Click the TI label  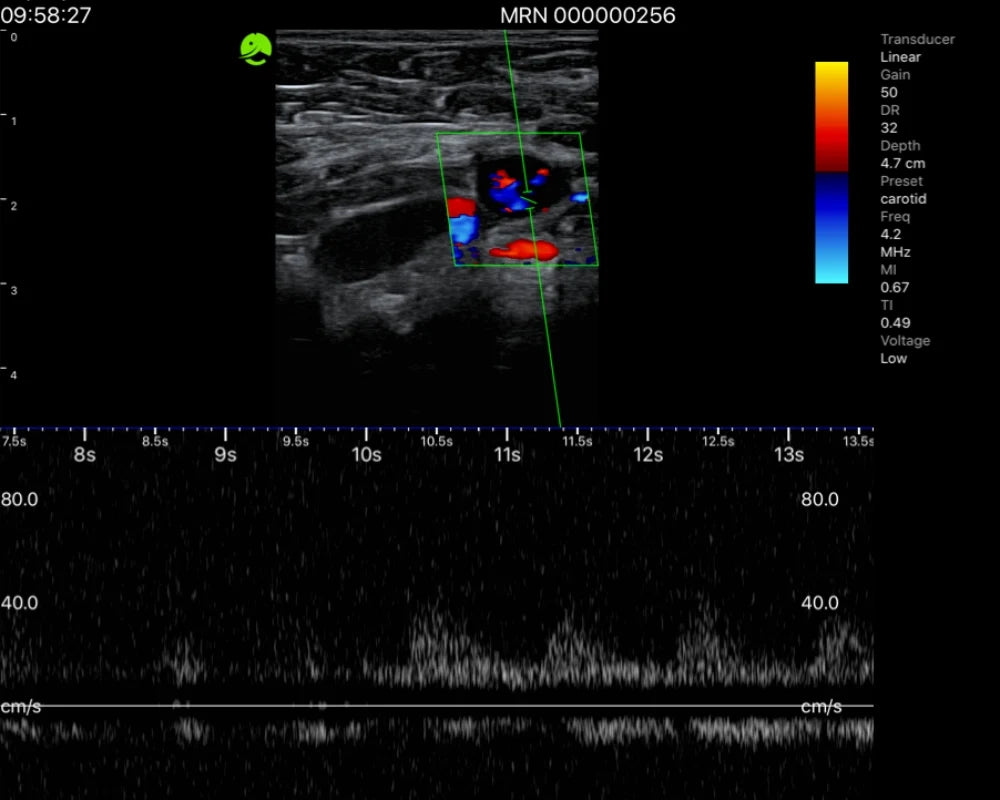[886, 306]
